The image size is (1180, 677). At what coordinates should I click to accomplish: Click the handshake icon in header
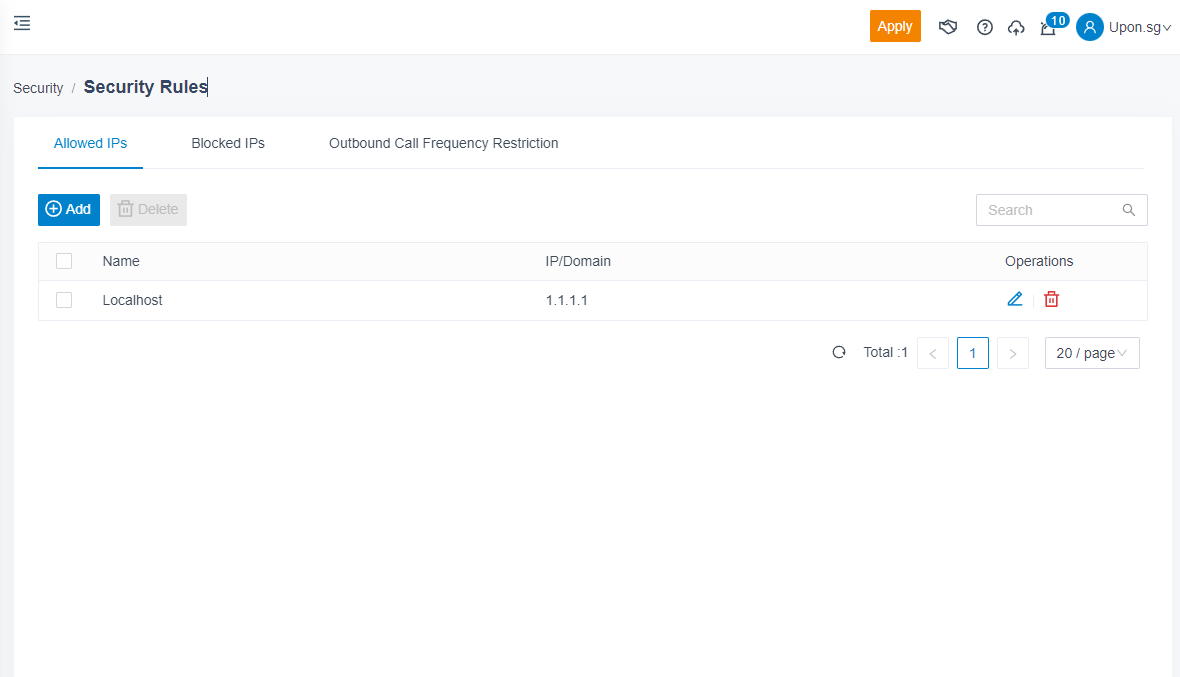[x=948, y=27]
